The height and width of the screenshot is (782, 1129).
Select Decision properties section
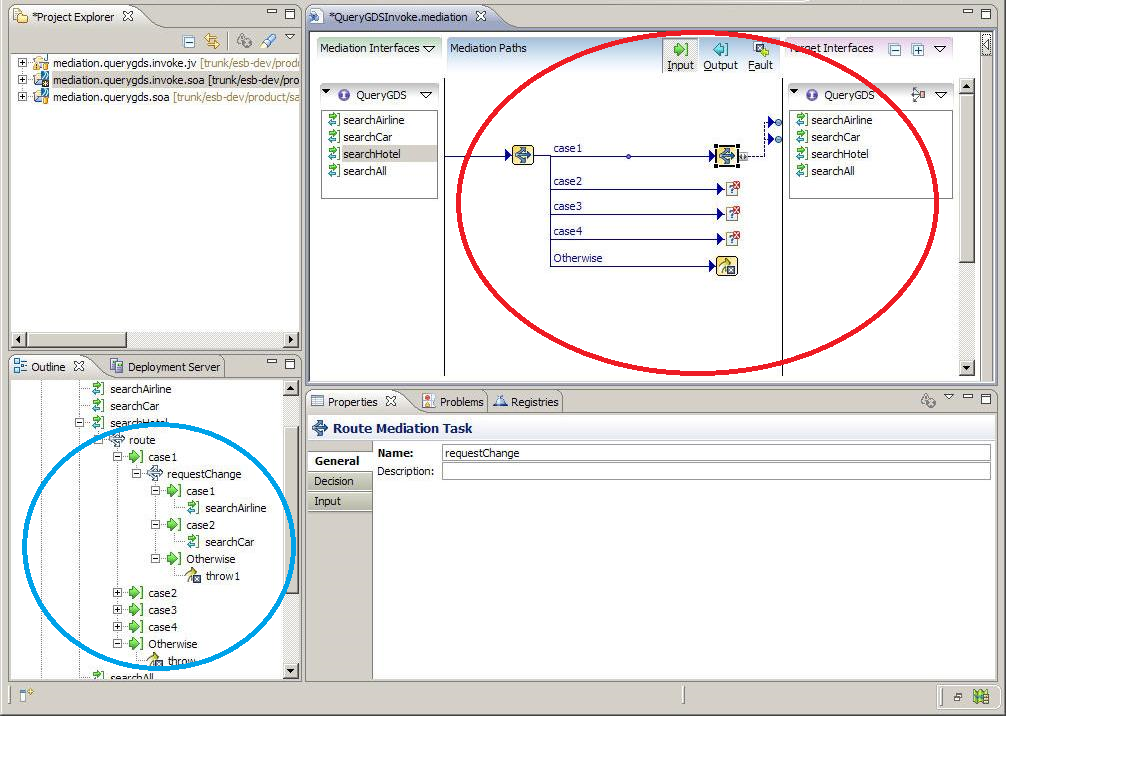339,481
